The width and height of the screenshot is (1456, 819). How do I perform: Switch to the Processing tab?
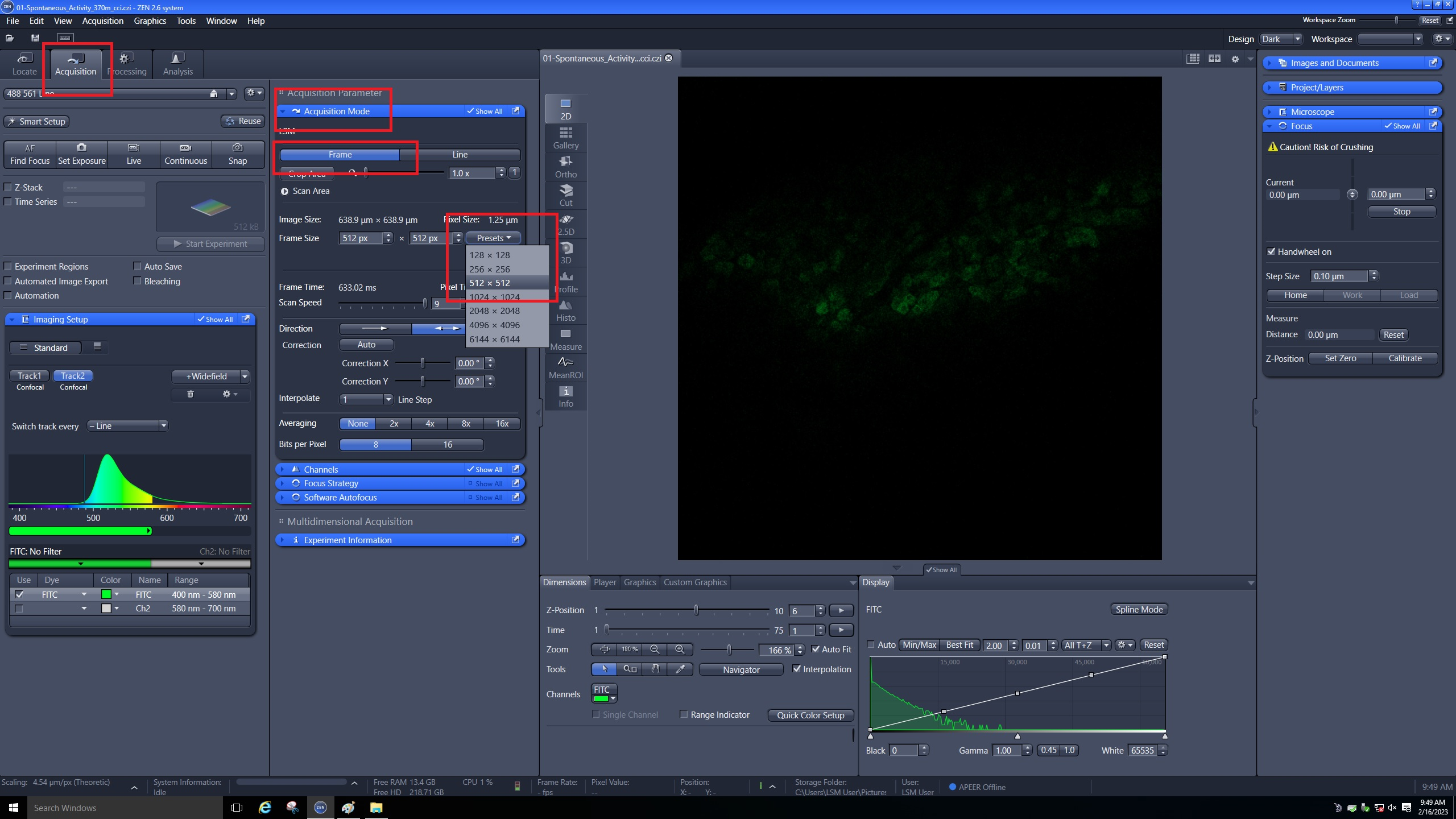click(127, 64)
